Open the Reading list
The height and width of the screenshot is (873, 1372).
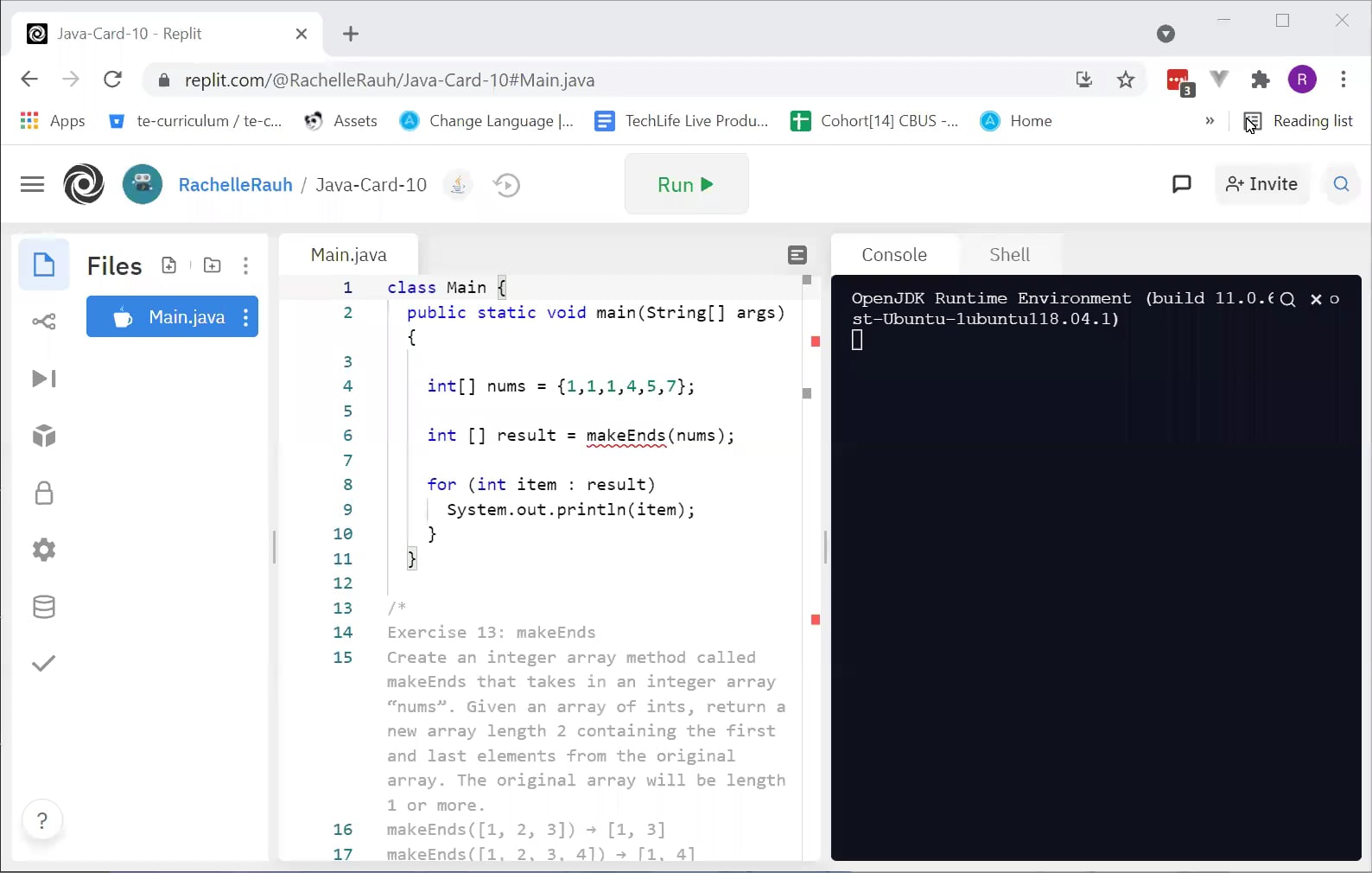[x=1299, y=121]
